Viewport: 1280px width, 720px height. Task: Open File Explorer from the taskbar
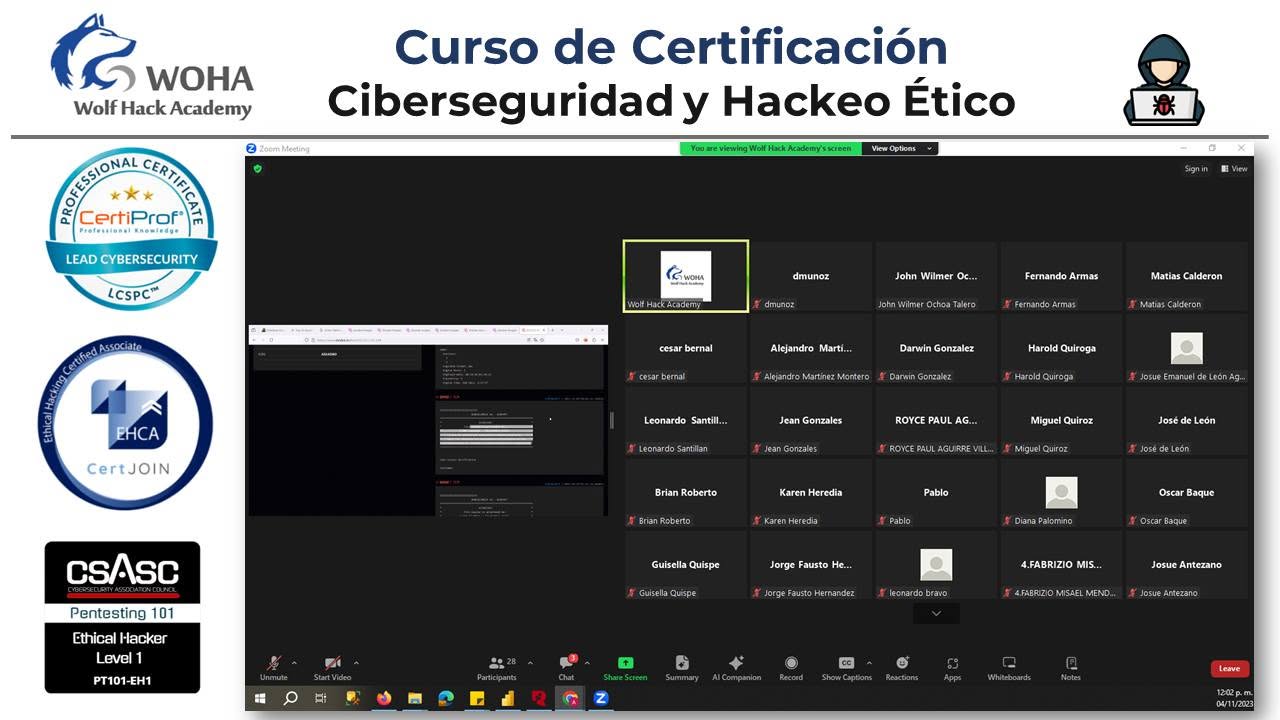pyautogui.click(x=415, y=698)
